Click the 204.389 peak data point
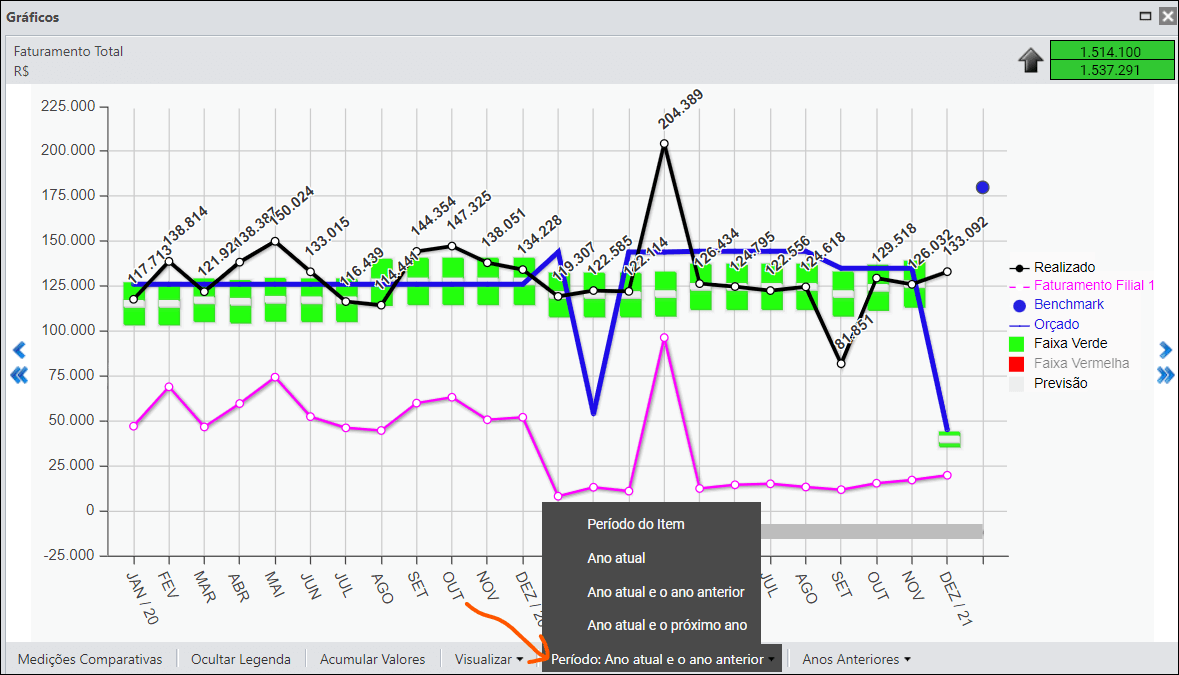Image resolution: width=1179 pixels, height=675 pixels. (x=664, y=144)
